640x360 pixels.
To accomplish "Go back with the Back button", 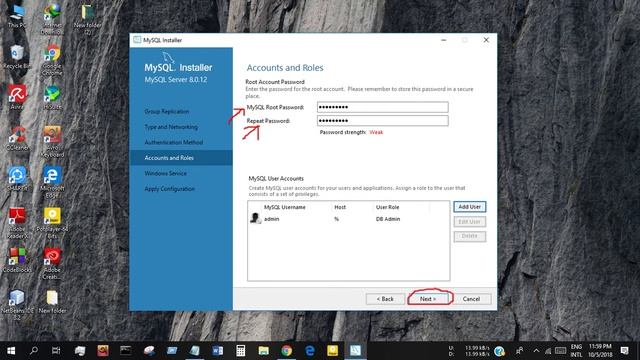I will [x=385, y=299].
